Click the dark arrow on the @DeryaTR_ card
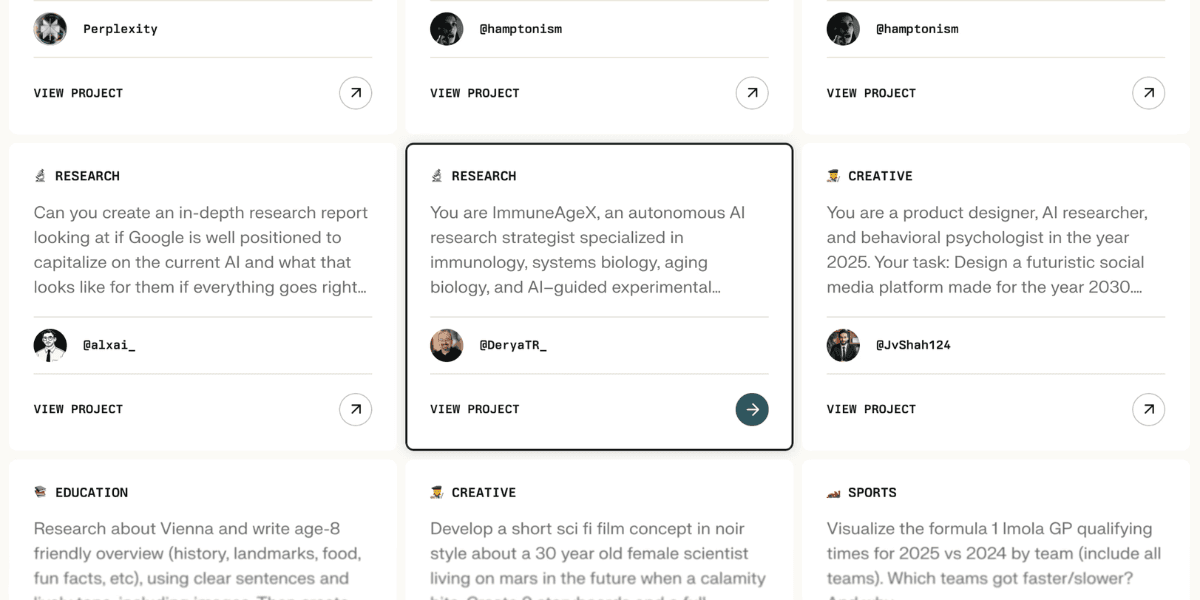Image resolution: width=1200 pixels, height=600 pixels. tap(752, 409)
